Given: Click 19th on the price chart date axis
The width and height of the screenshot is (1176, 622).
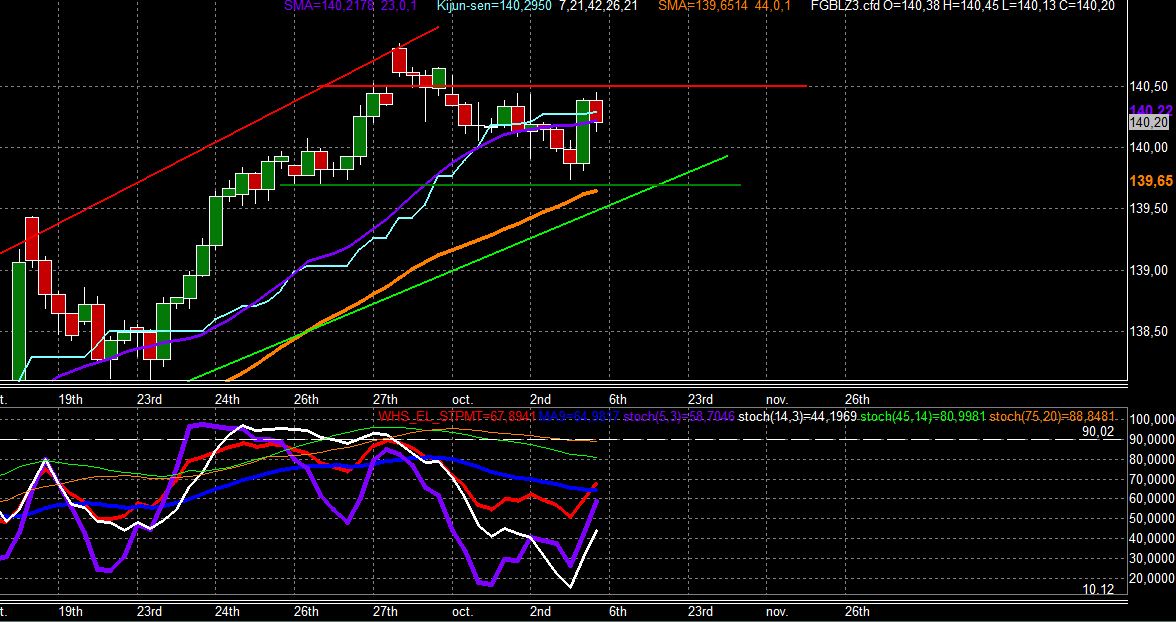Looking at the screenshot, I should [70, 398].
